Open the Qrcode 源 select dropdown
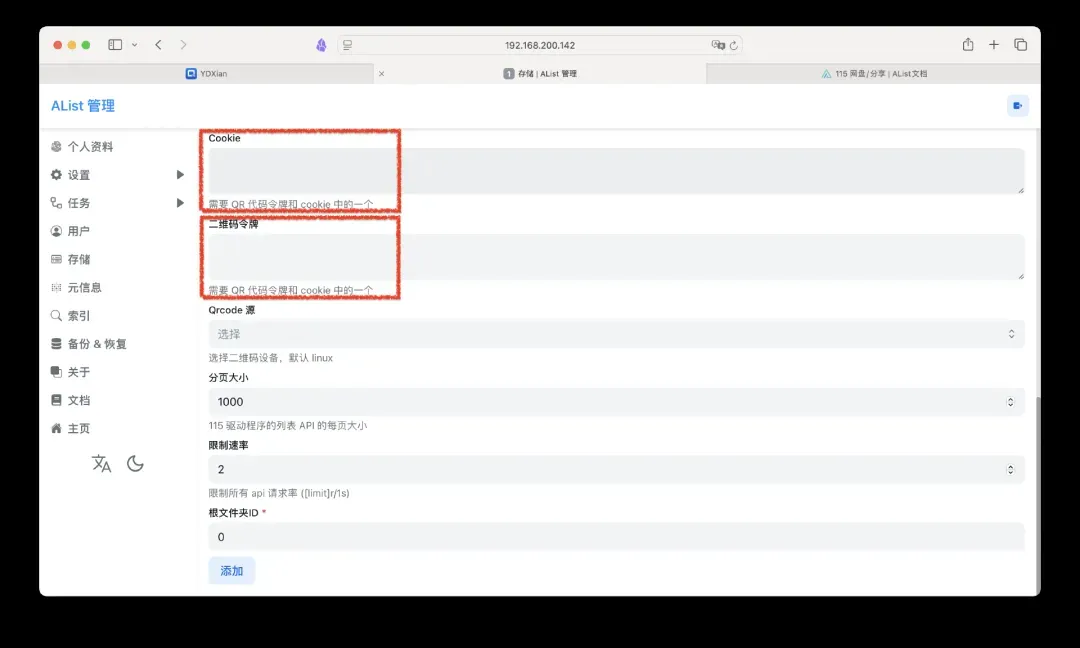 pos(616,334)
